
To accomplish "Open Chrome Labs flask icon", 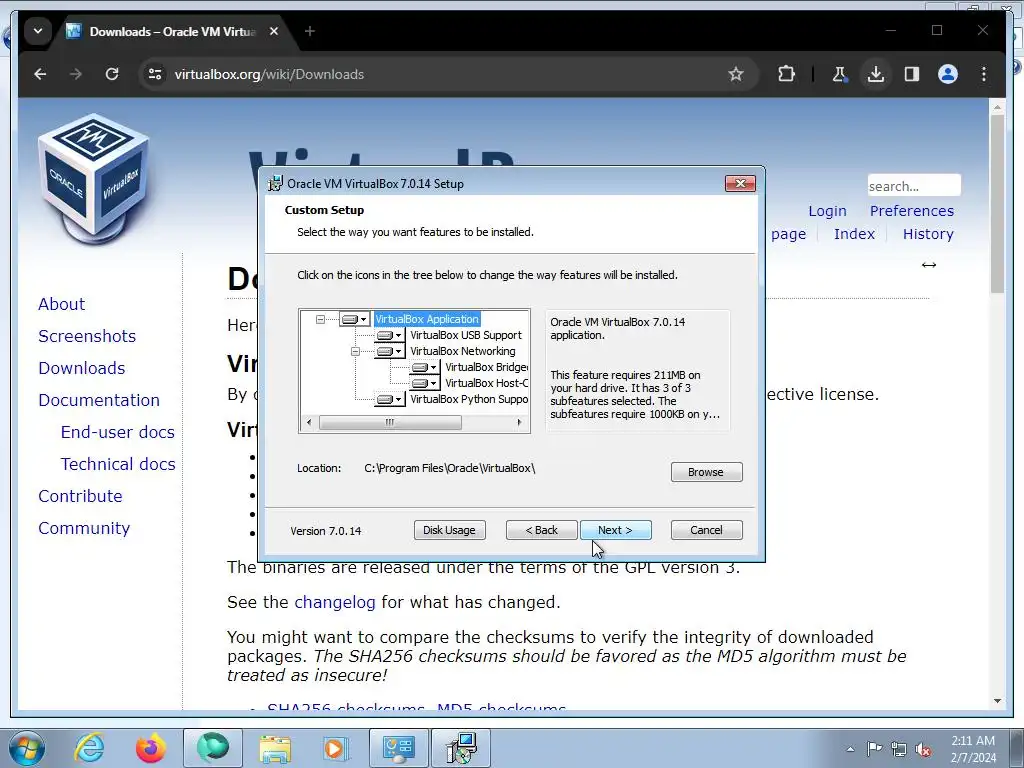I will point(840,74).
